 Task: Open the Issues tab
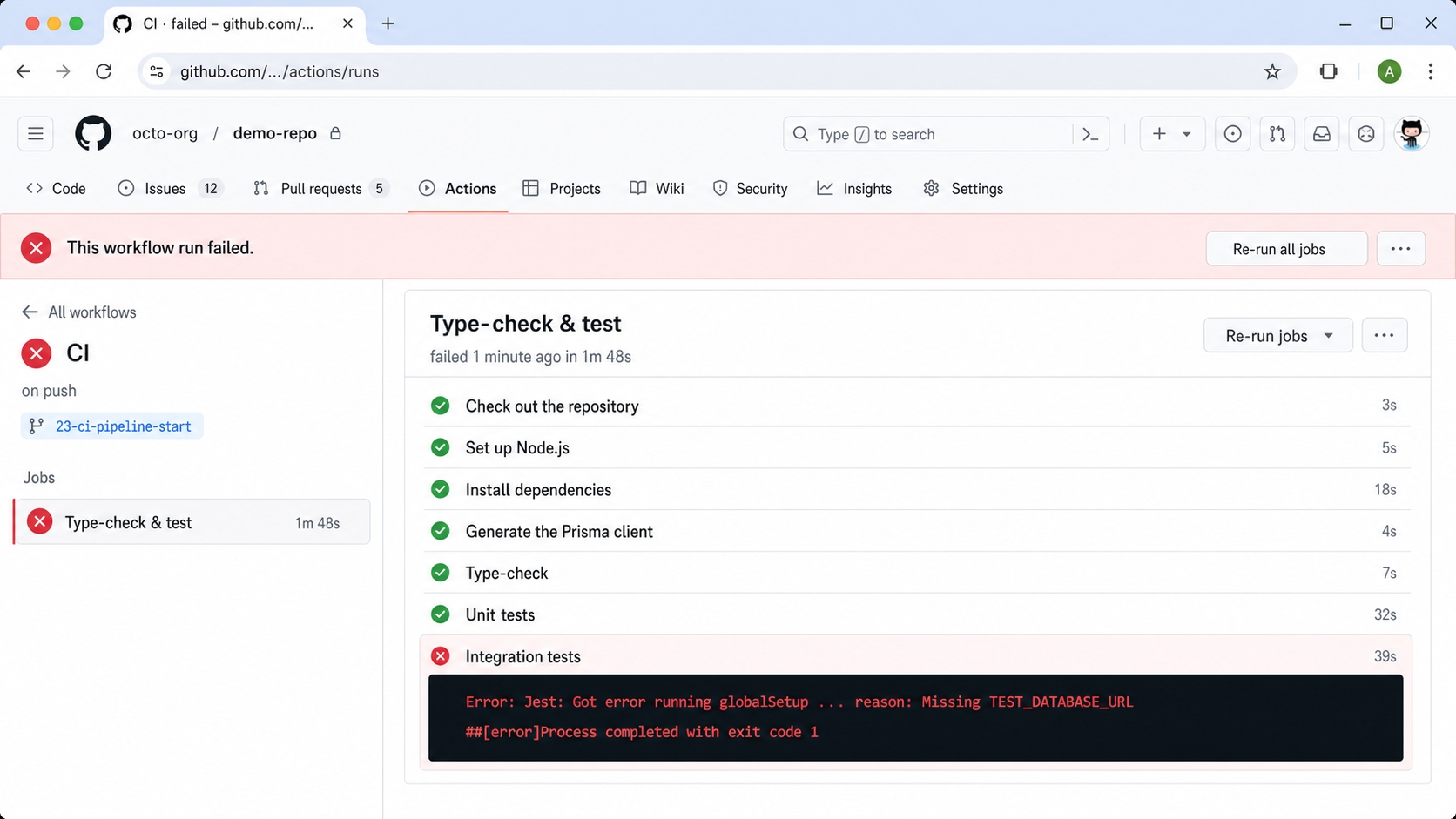[171, 189]
